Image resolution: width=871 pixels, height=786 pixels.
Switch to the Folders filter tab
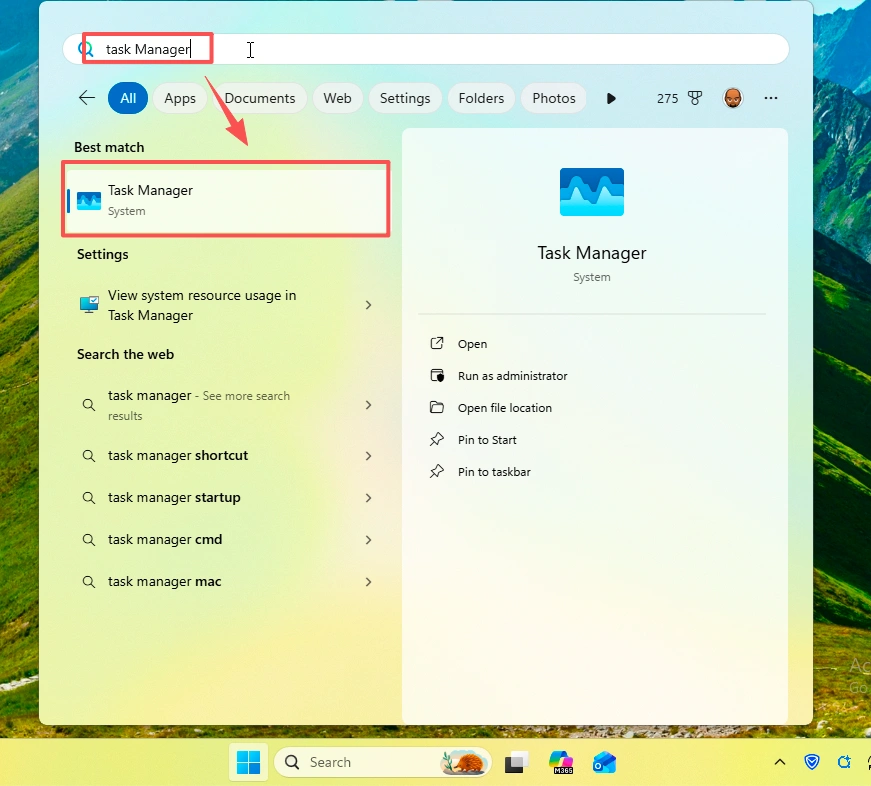481,98
